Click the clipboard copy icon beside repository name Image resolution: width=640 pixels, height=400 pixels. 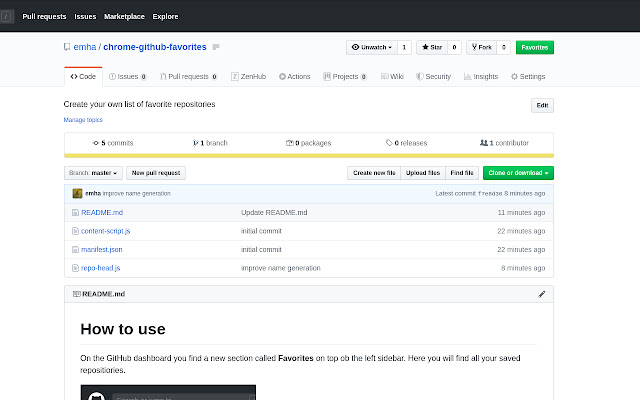click(x=216, y=47)
